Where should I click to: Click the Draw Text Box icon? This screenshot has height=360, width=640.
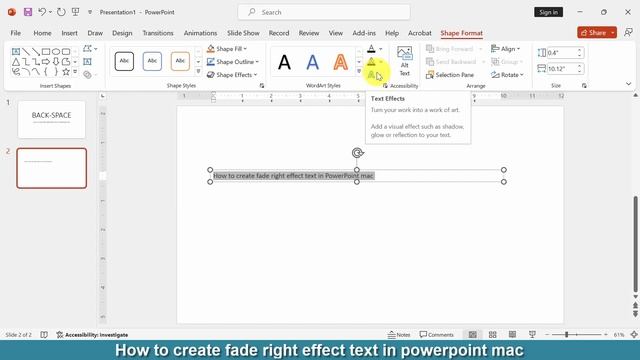(x=87, y=62)
